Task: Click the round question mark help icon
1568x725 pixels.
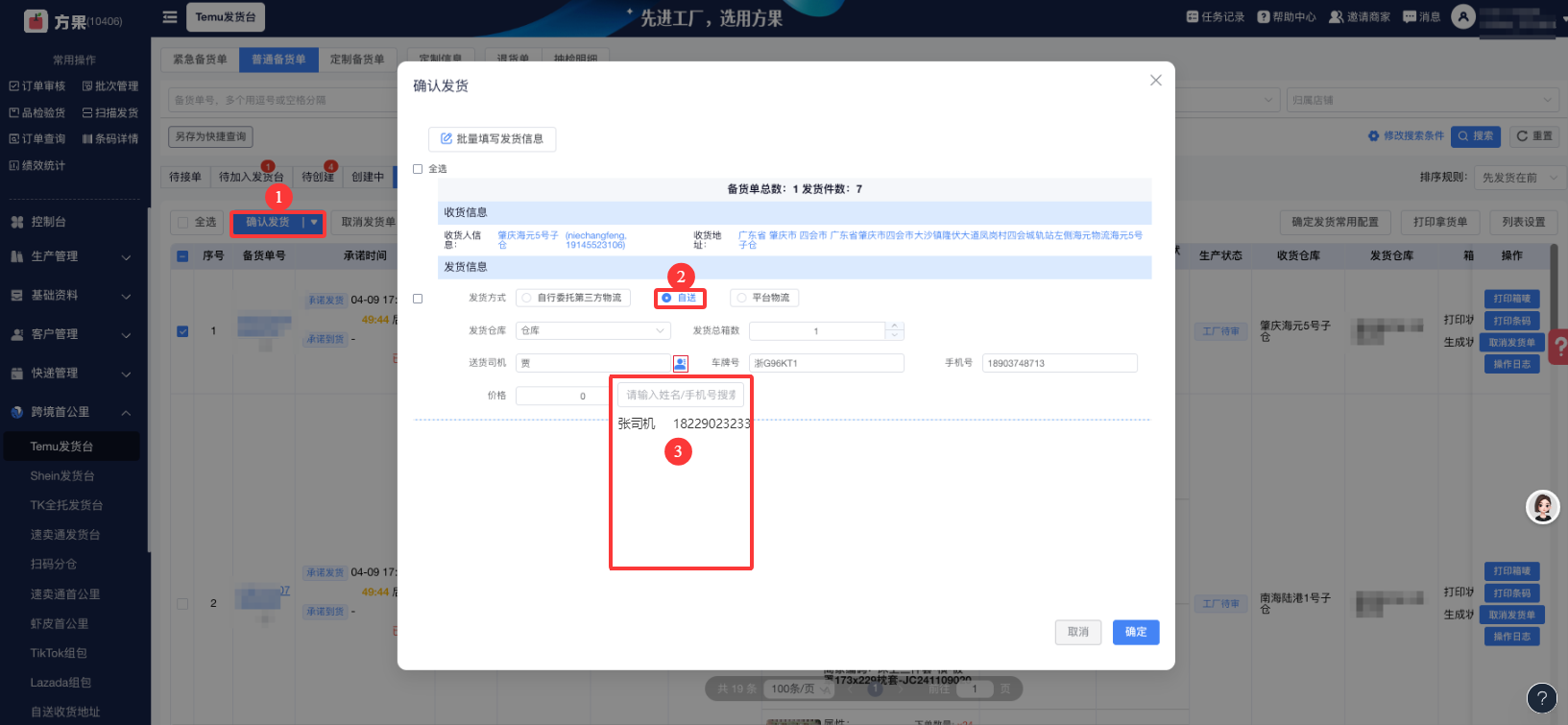Action: click(x=1541, y=698)
